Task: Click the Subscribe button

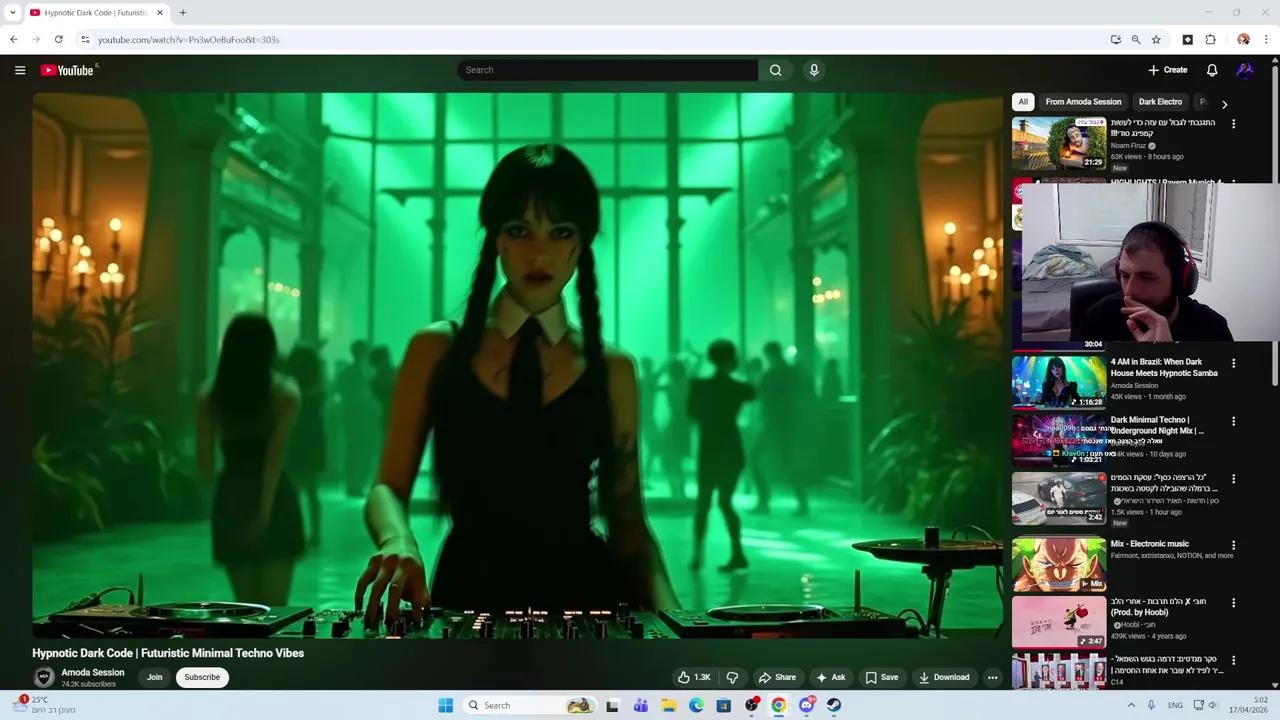Action: pos(202,677)
